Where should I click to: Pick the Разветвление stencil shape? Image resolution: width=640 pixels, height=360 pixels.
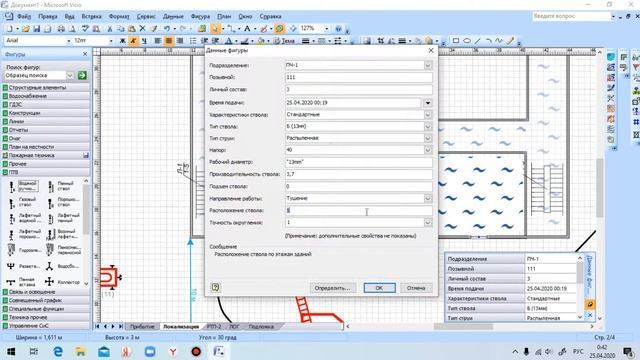pyautogui.click(x=24, y=266)
